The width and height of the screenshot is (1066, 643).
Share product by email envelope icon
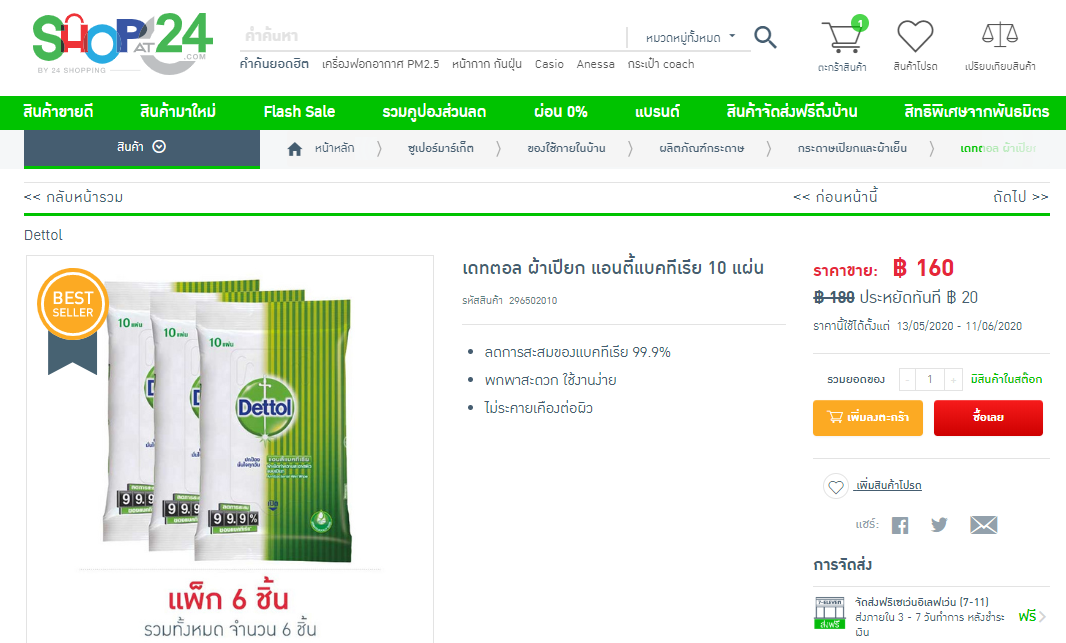(983, 525)
